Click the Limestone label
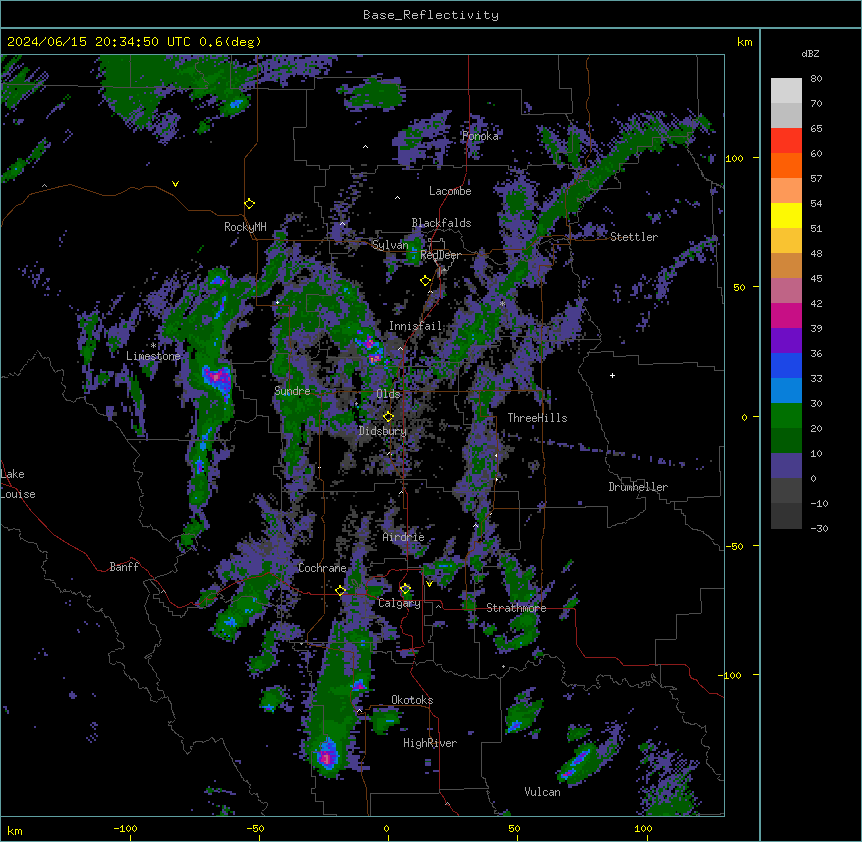 click(x=153, y=356)
